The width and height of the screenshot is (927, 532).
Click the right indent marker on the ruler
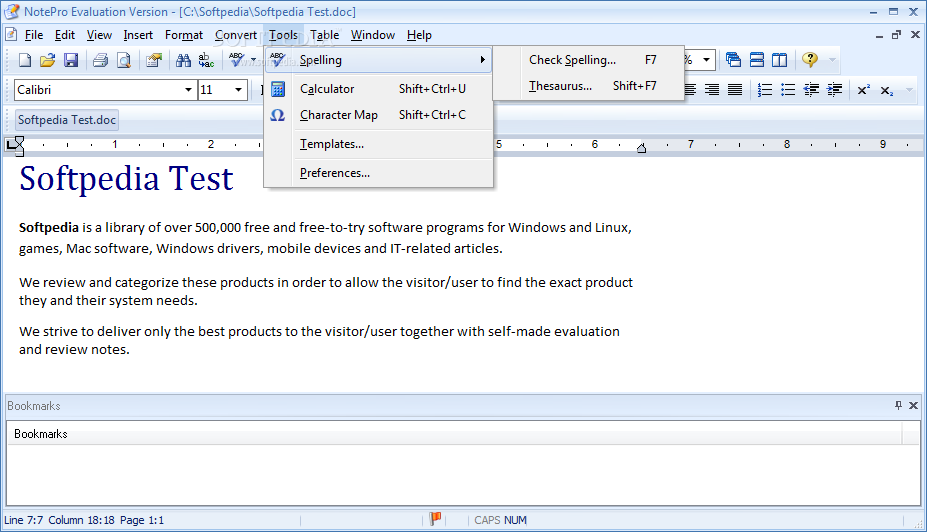coord(641,148)
